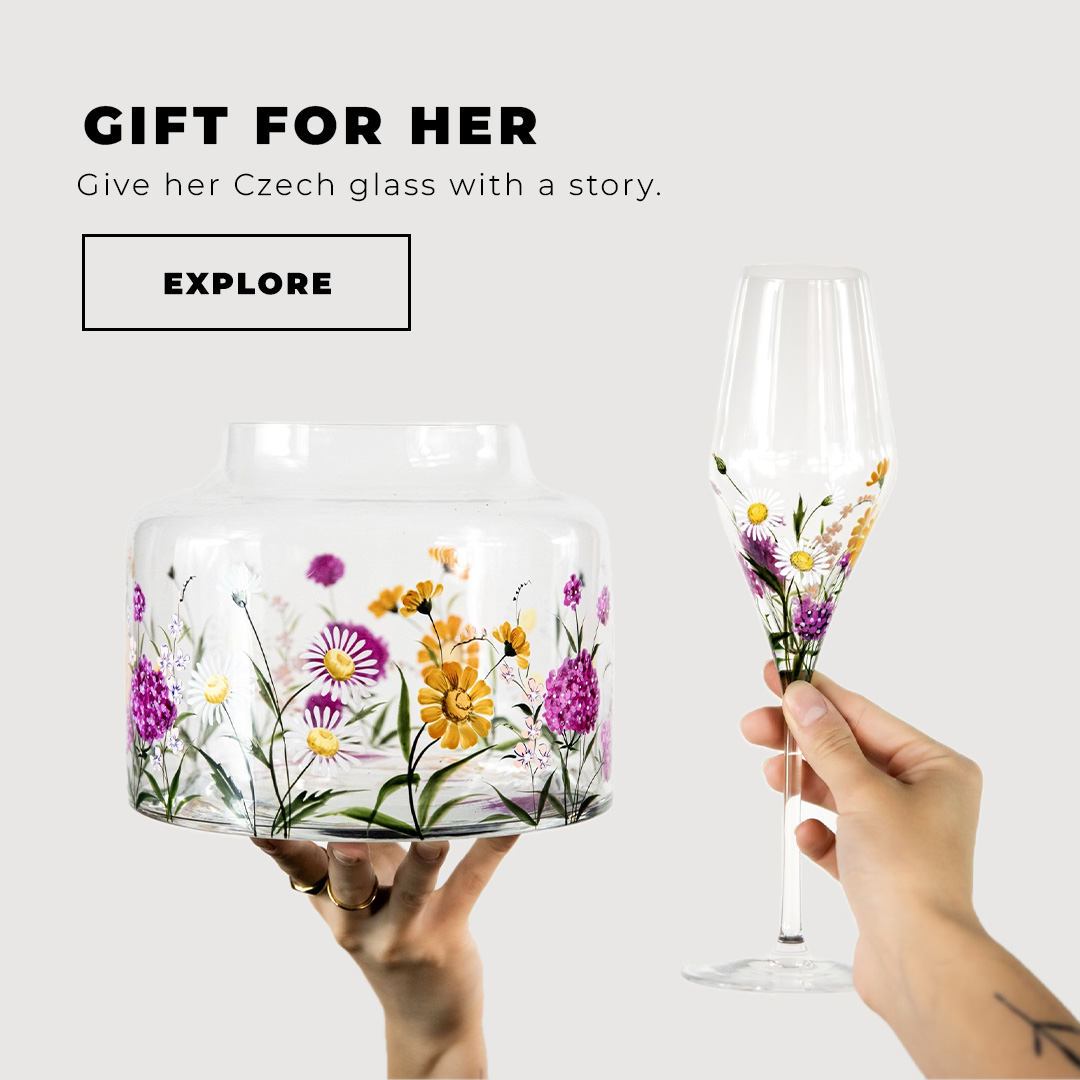Screen dimensions: 1080x1080
Task: Click the purple flower cluster on vase's left edge
Action: [x=151, y=699]
